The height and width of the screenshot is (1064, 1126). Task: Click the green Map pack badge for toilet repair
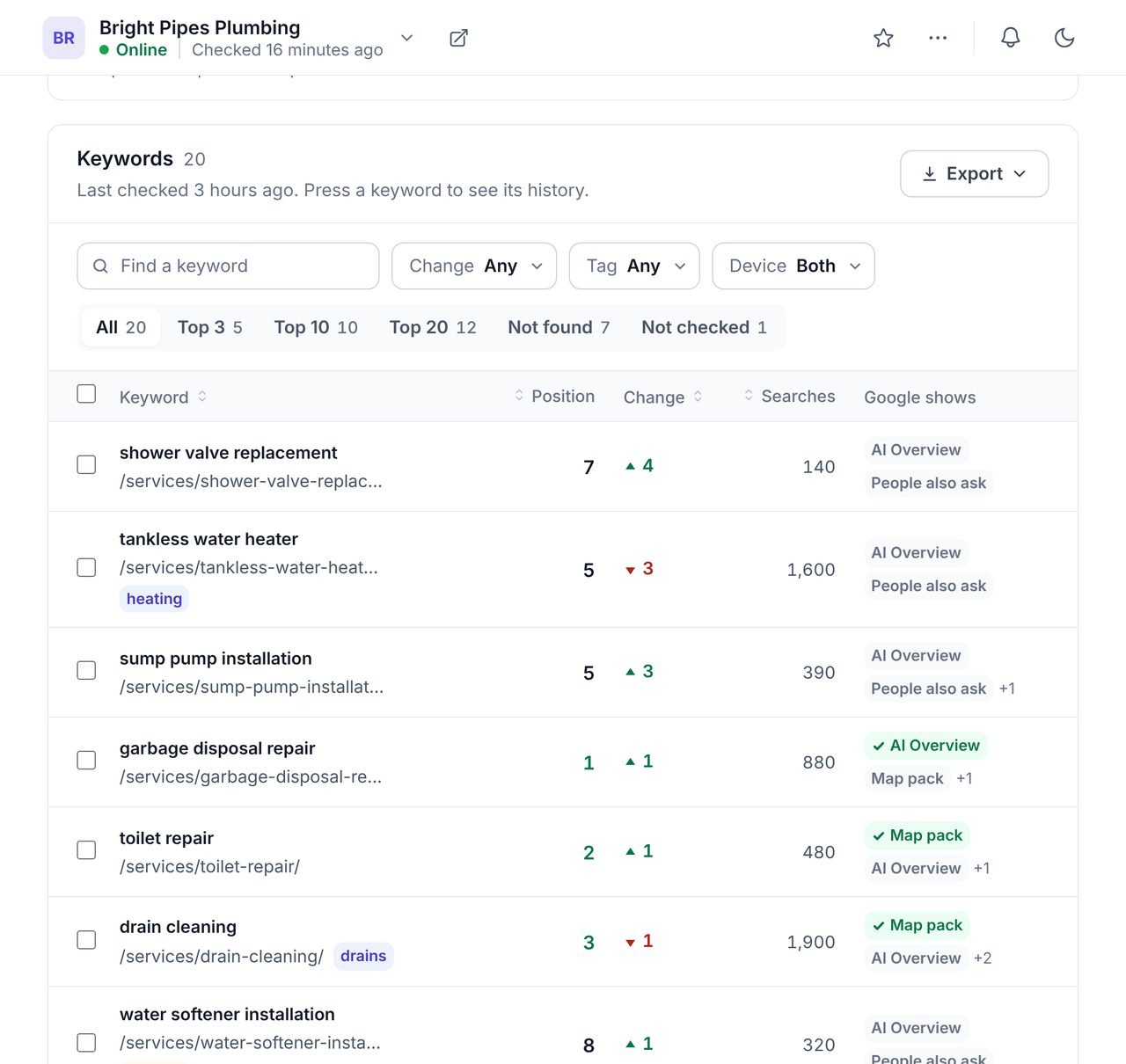click(918, 835)
